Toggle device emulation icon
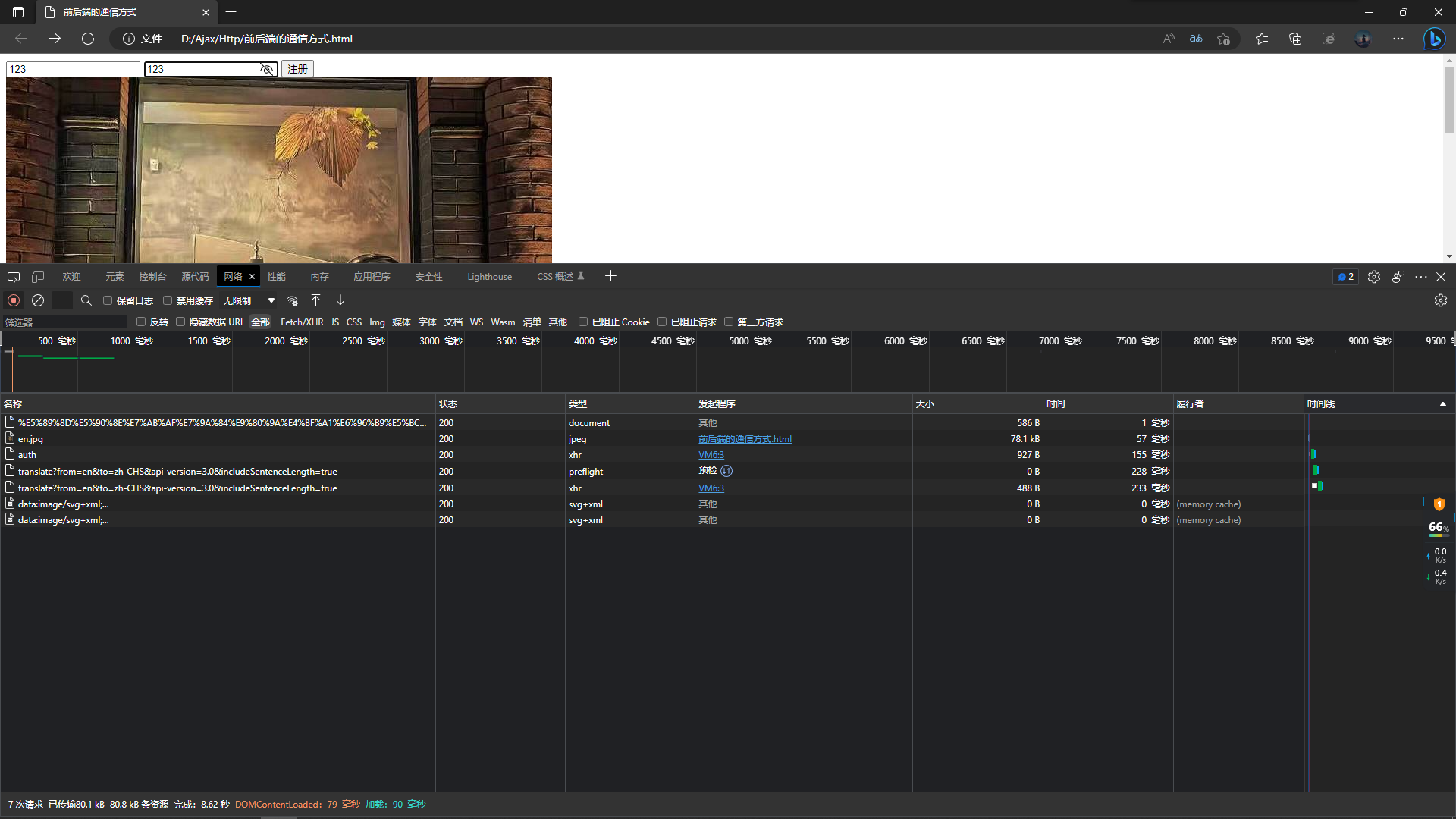1456x819 pixels. pos(38,277)
